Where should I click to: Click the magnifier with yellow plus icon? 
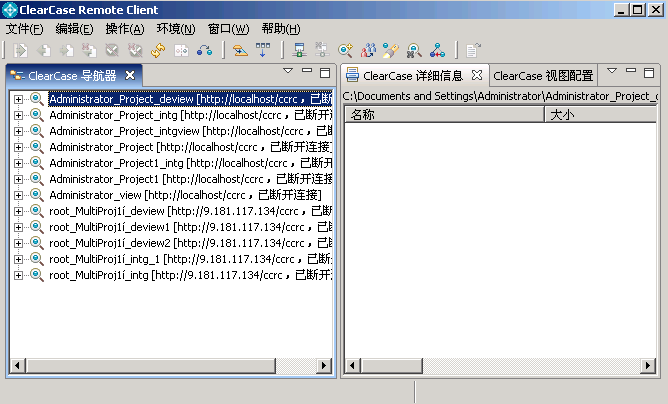345,50
